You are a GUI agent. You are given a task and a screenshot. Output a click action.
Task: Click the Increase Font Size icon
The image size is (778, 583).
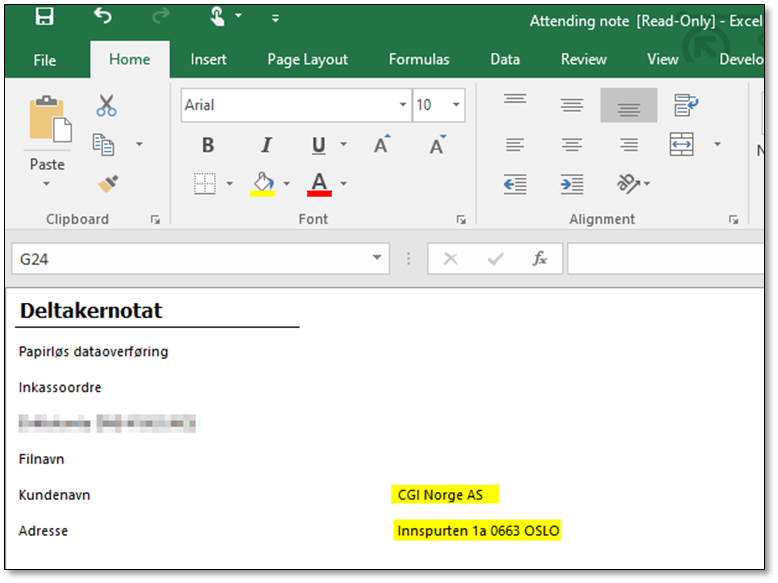tap(381, 146)
